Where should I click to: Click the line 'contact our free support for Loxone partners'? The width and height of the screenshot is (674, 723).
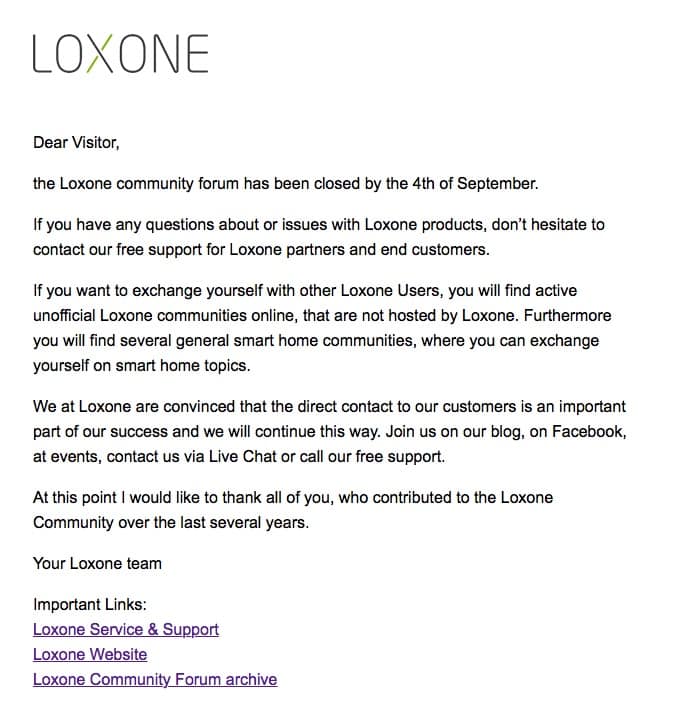coord(261,249)
